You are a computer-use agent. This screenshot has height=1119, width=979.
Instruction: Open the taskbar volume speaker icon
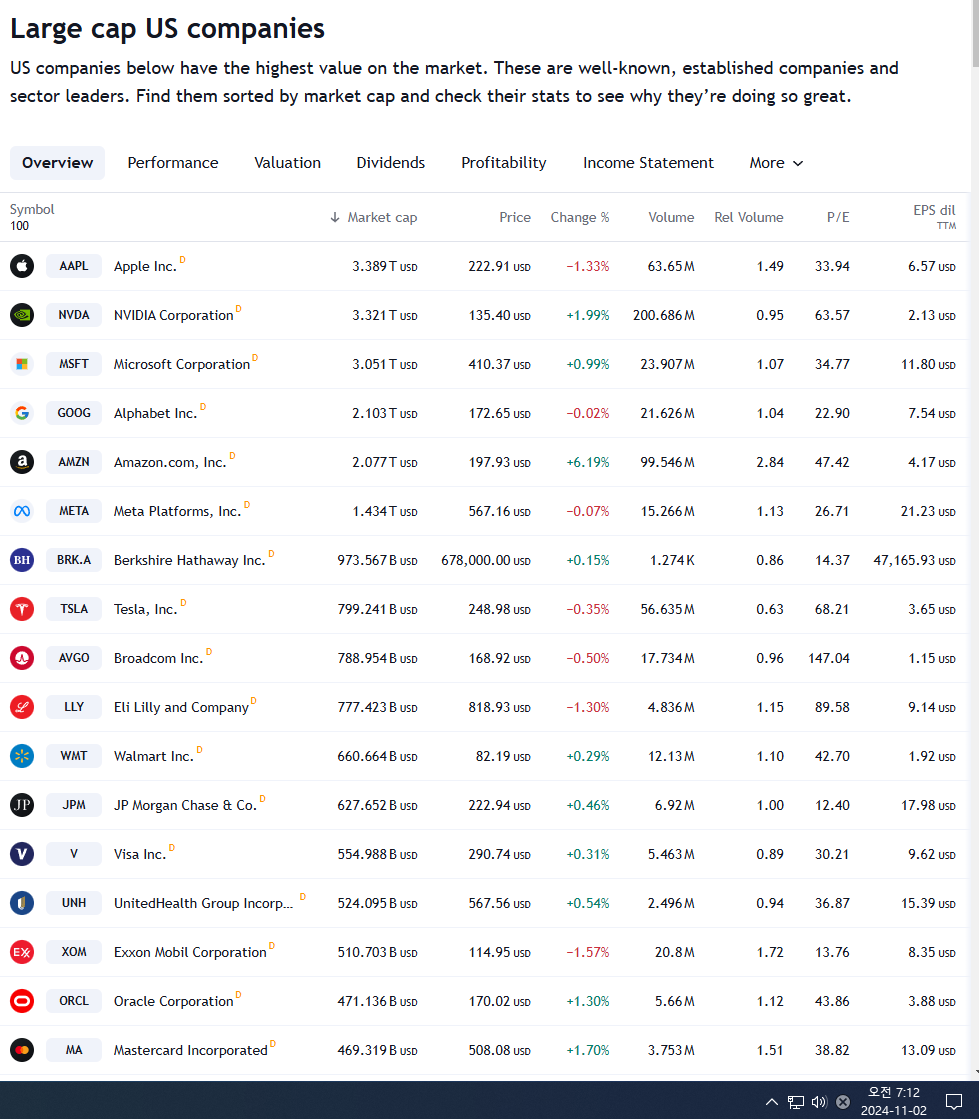coord(819,1101)
